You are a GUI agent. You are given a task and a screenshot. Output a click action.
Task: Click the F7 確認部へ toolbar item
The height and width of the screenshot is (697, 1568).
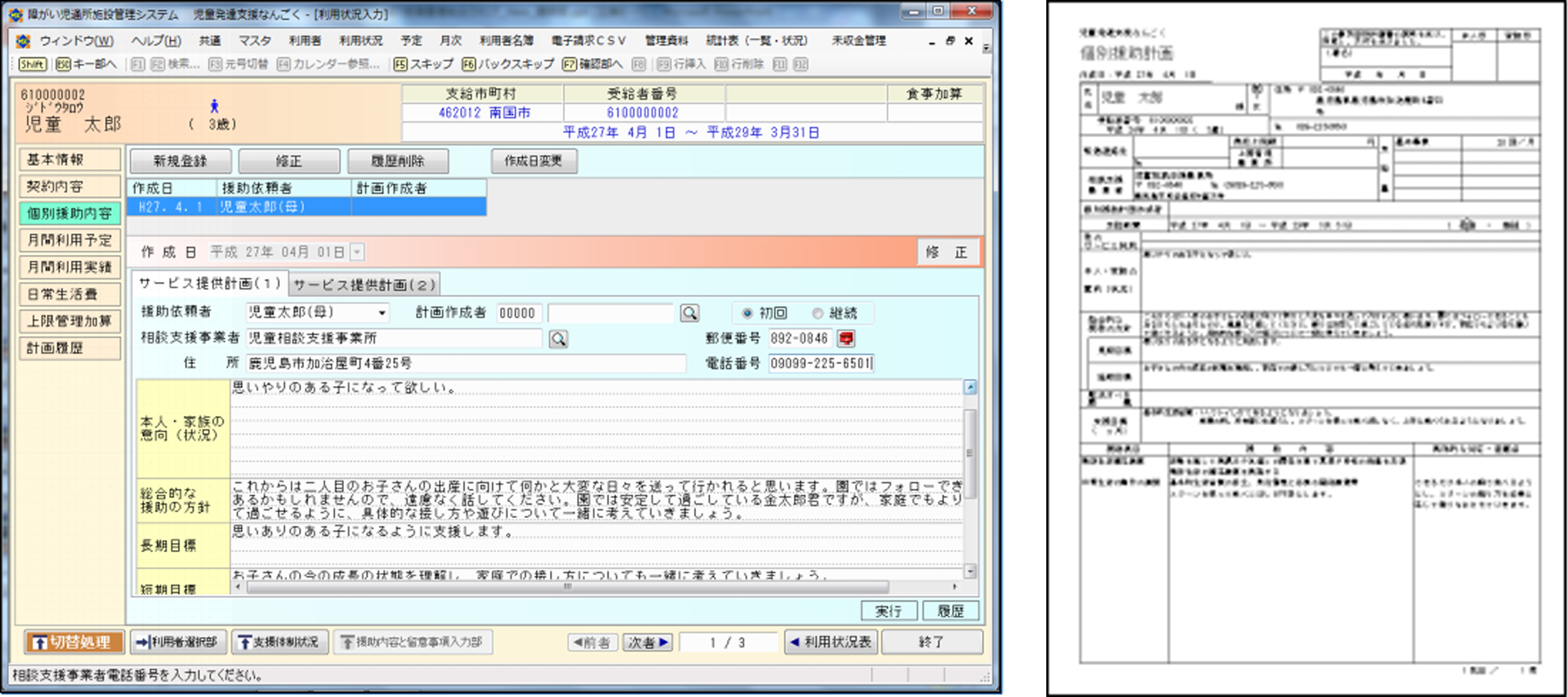593,64
